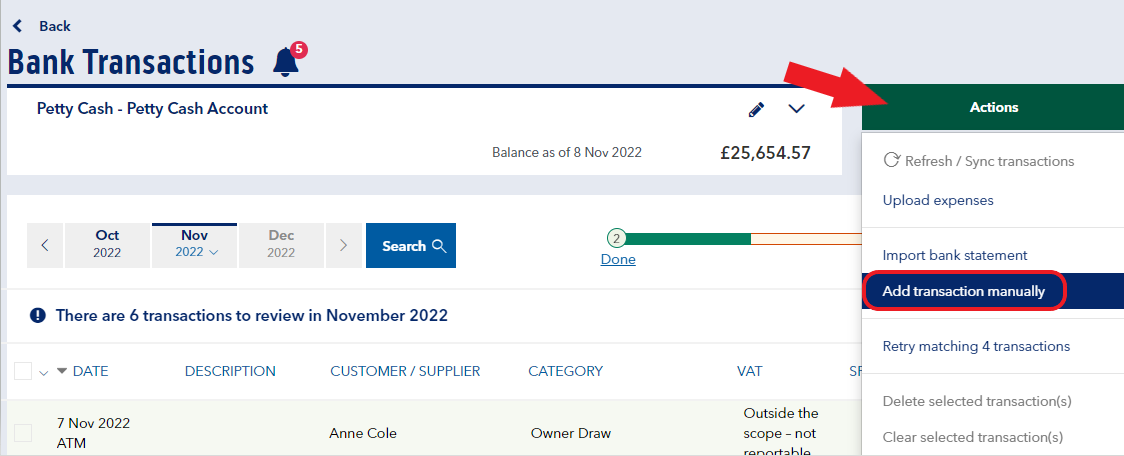Select Retry matching 4 transactions

[976, 346]
